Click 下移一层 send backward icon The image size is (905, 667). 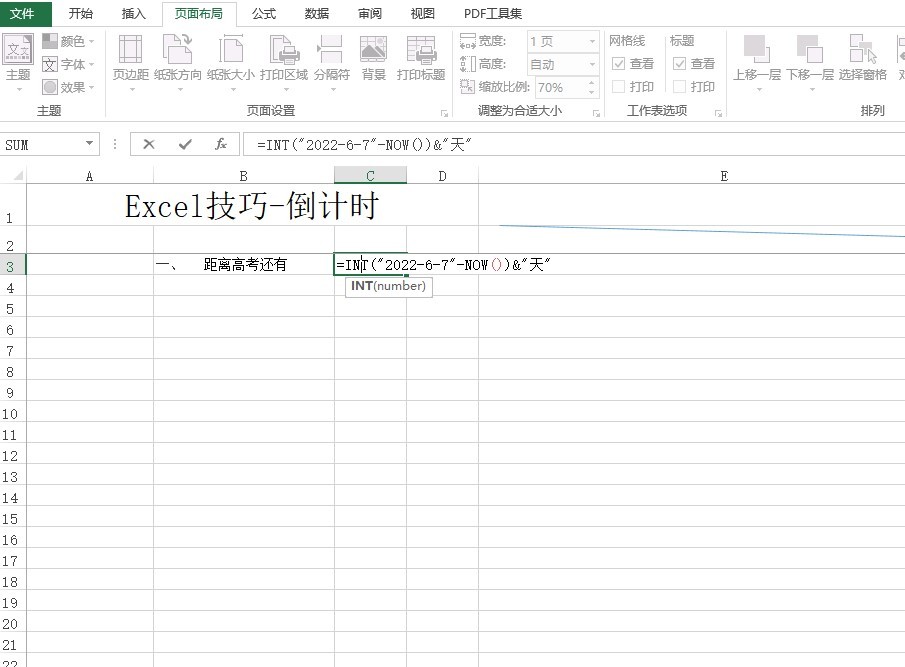810,50
